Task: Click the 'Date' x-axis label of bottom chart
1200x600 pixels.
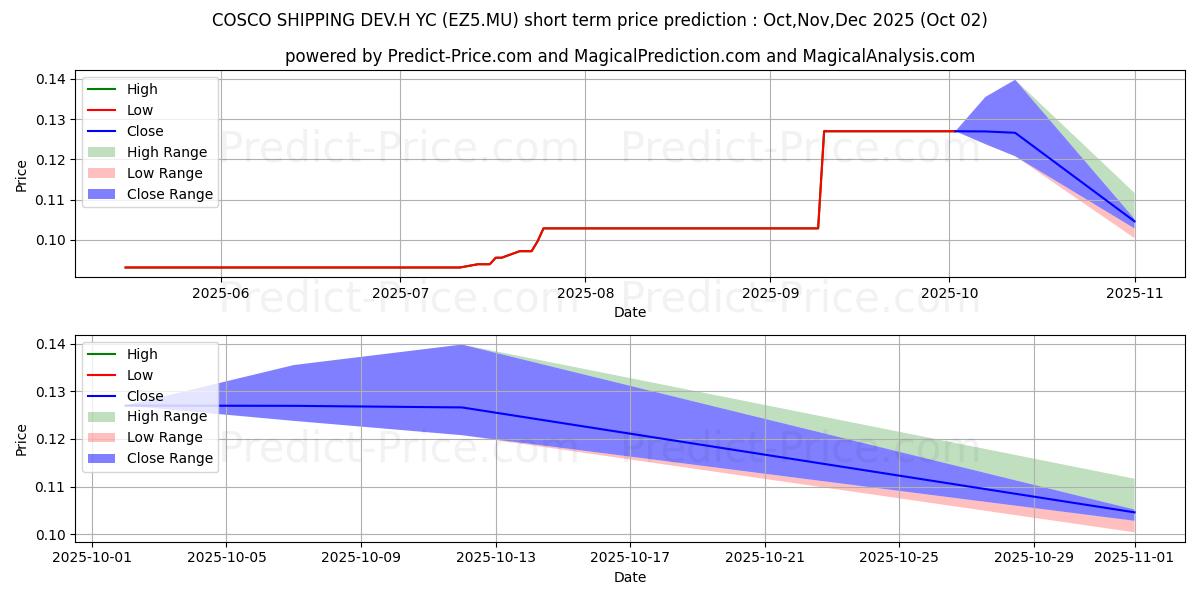Action: (x=630, y=577)
